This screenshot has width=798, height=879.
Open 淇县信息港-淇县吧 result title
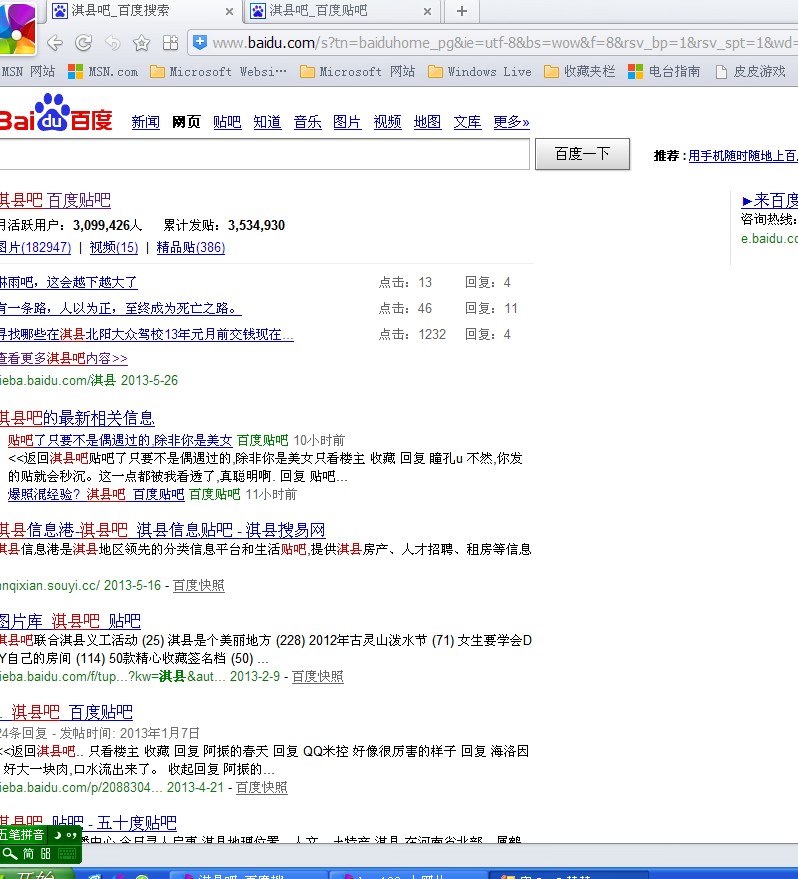[163, 530]
